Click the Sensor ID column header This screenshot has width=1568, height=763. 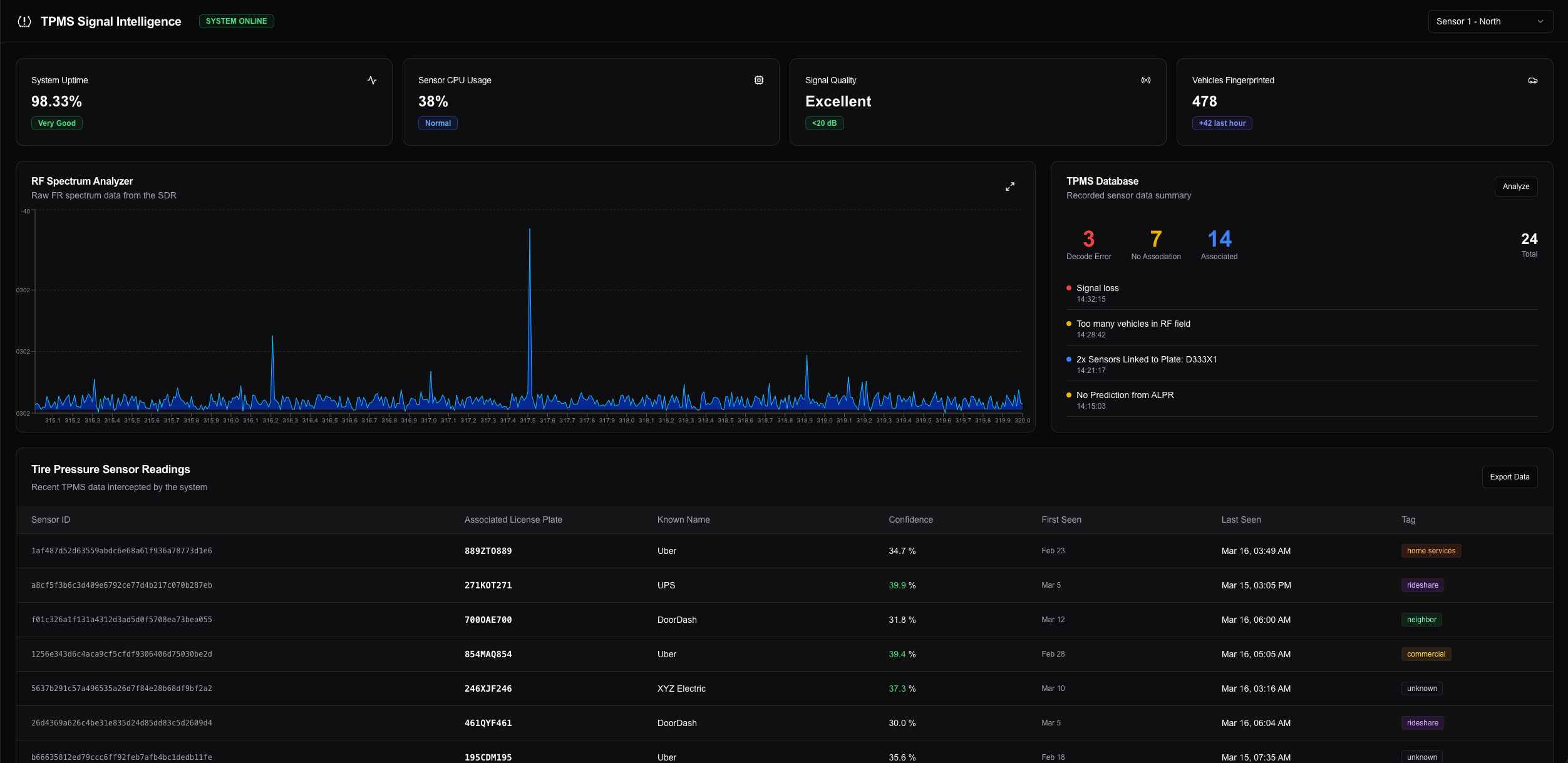pyautogui.click(x=51, y=520)
